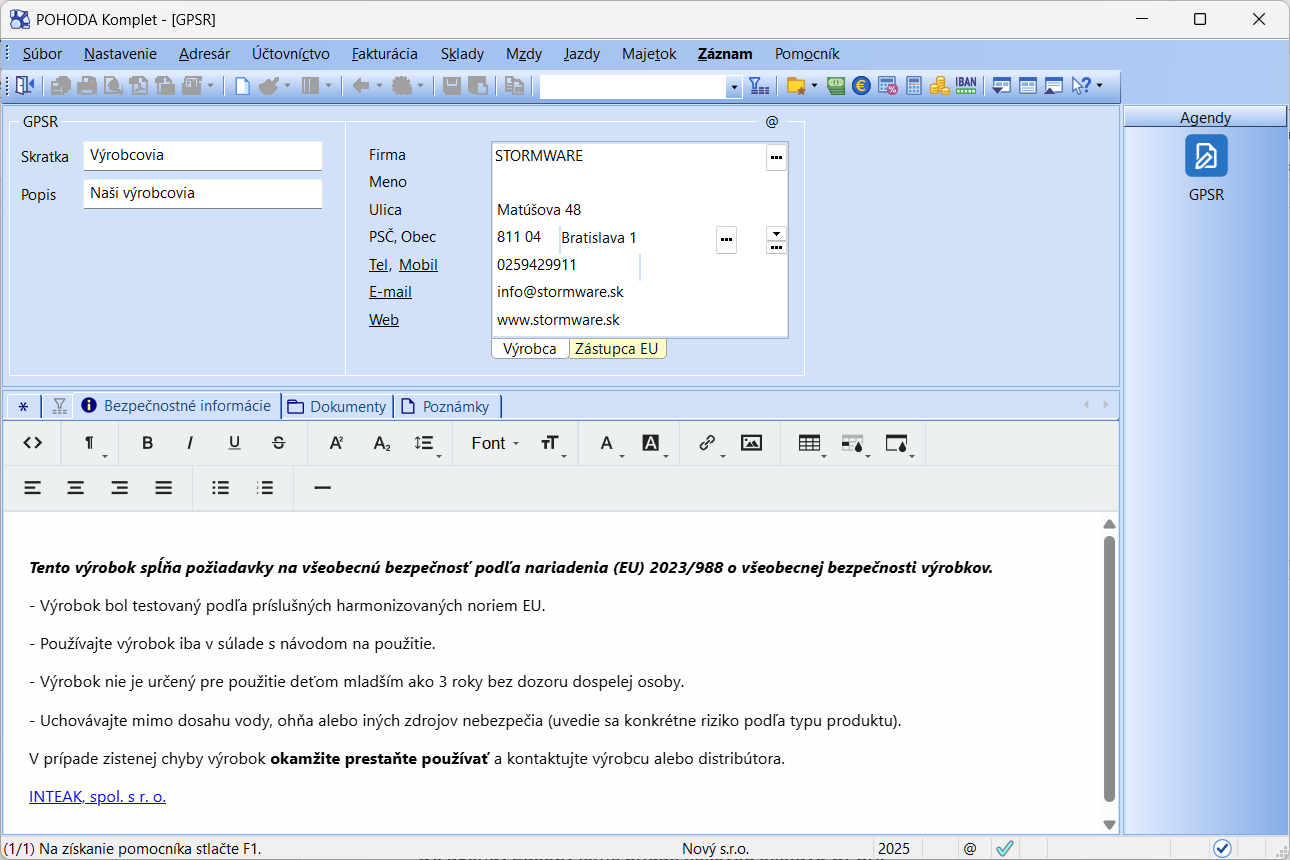The image size is (1290, 860).
Task: Toggle strikethrough formatting
Action: click(x=278, y=443)
